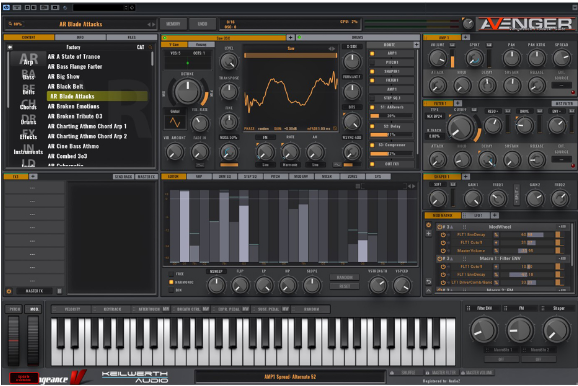578x386 pixels.
Task: Add a mod matrix slot with the sidebar plus
Action: [x=428, y=234]
